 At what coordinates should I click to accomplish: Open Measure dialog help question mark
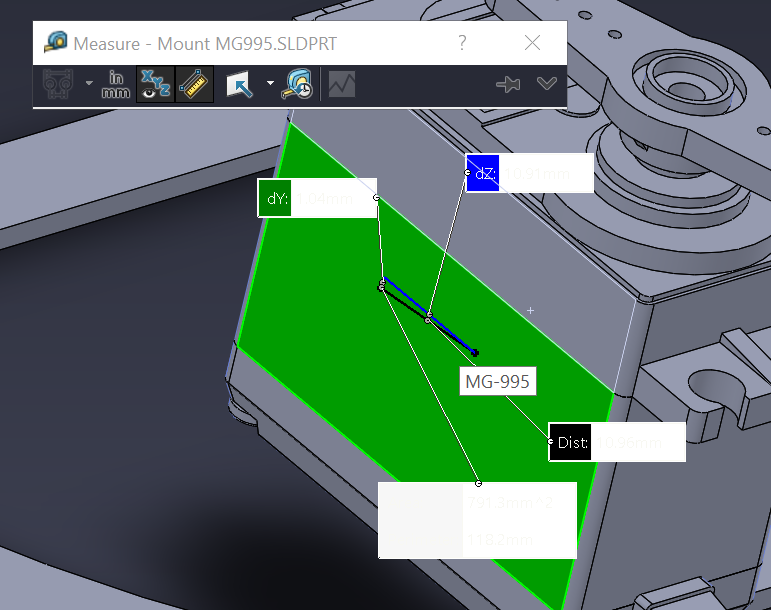coord(462,43)
